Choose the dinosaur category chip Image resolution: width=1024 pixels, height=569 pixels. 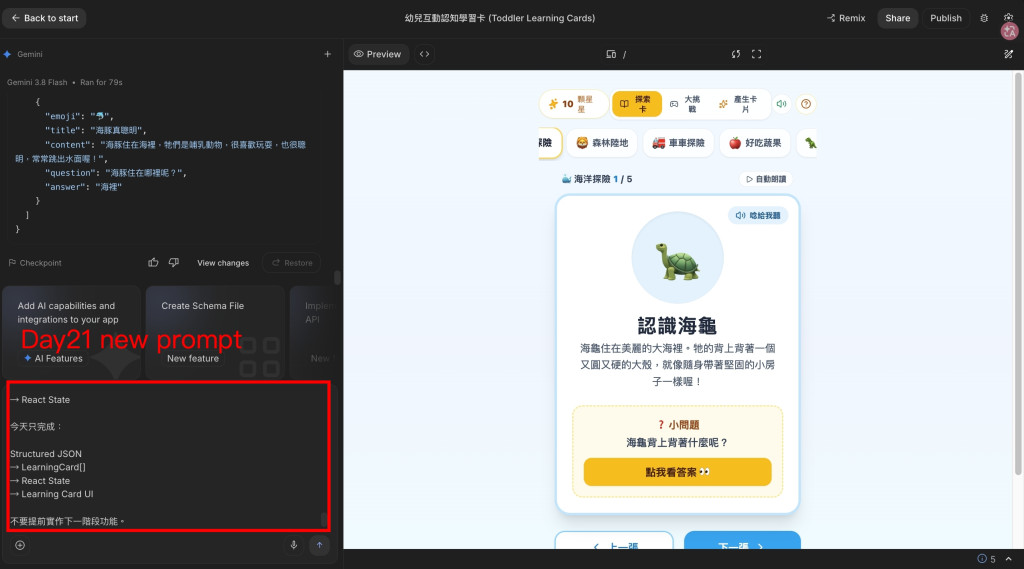point(808,143)
